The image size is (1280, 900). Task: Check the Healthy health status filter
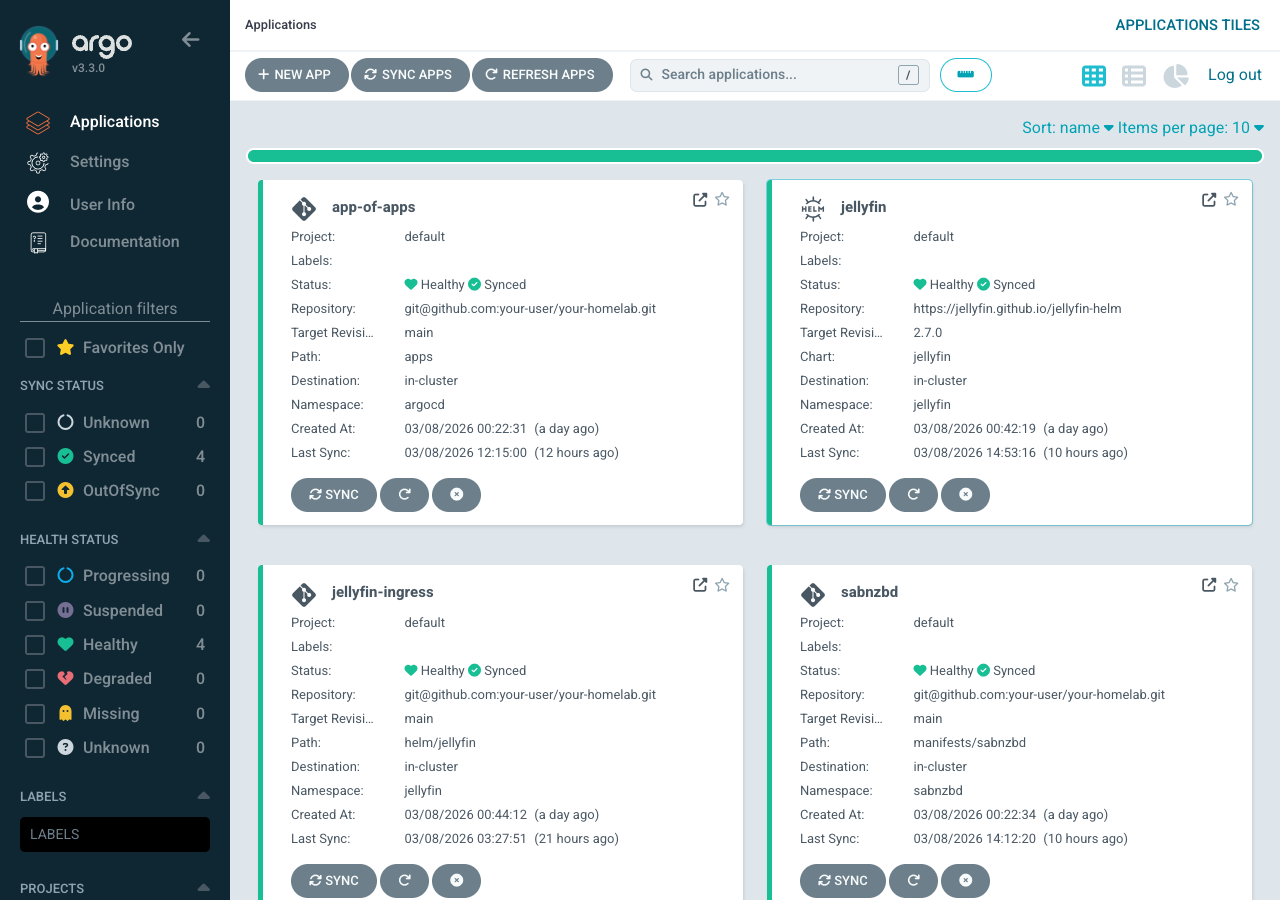coord(34,644)
